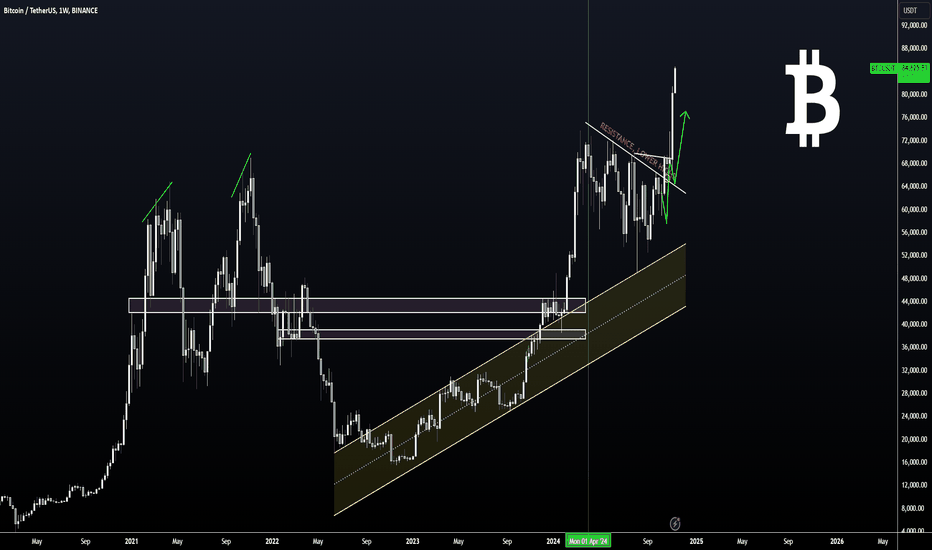The image size is (932, 550).
Task: Click the 12,000.00 price label
Action: [x=914, y=485]
